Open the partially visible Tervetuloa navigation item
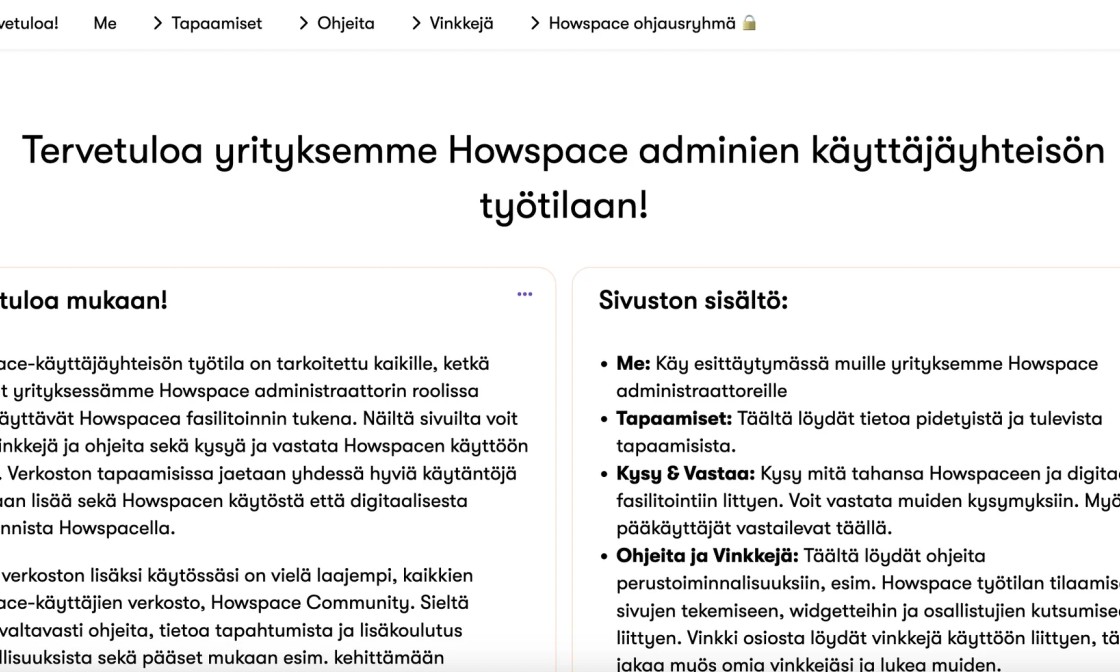 pos(29,24)
